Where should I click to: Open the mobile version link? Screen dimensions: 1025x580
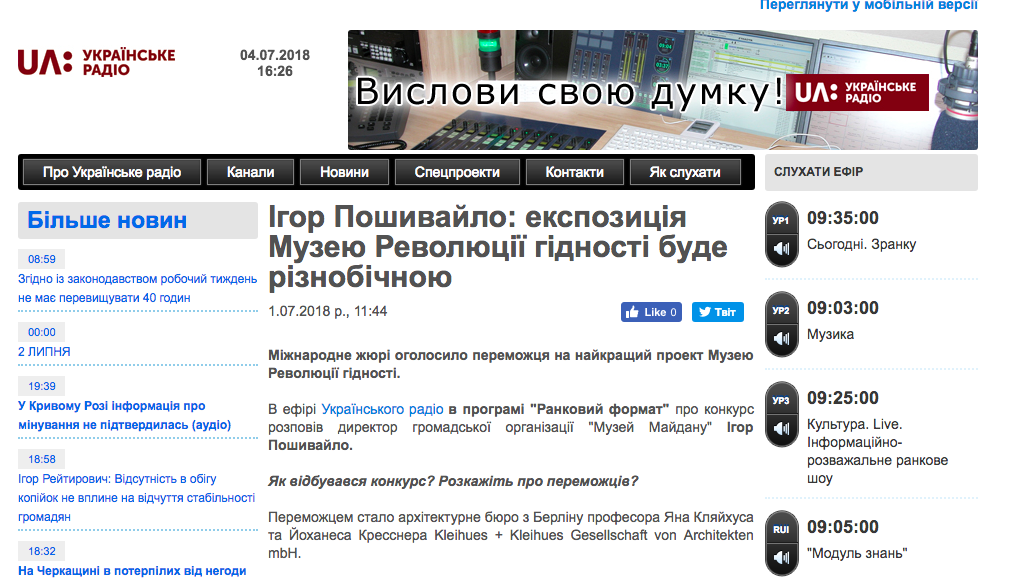(x=869, y=5)
